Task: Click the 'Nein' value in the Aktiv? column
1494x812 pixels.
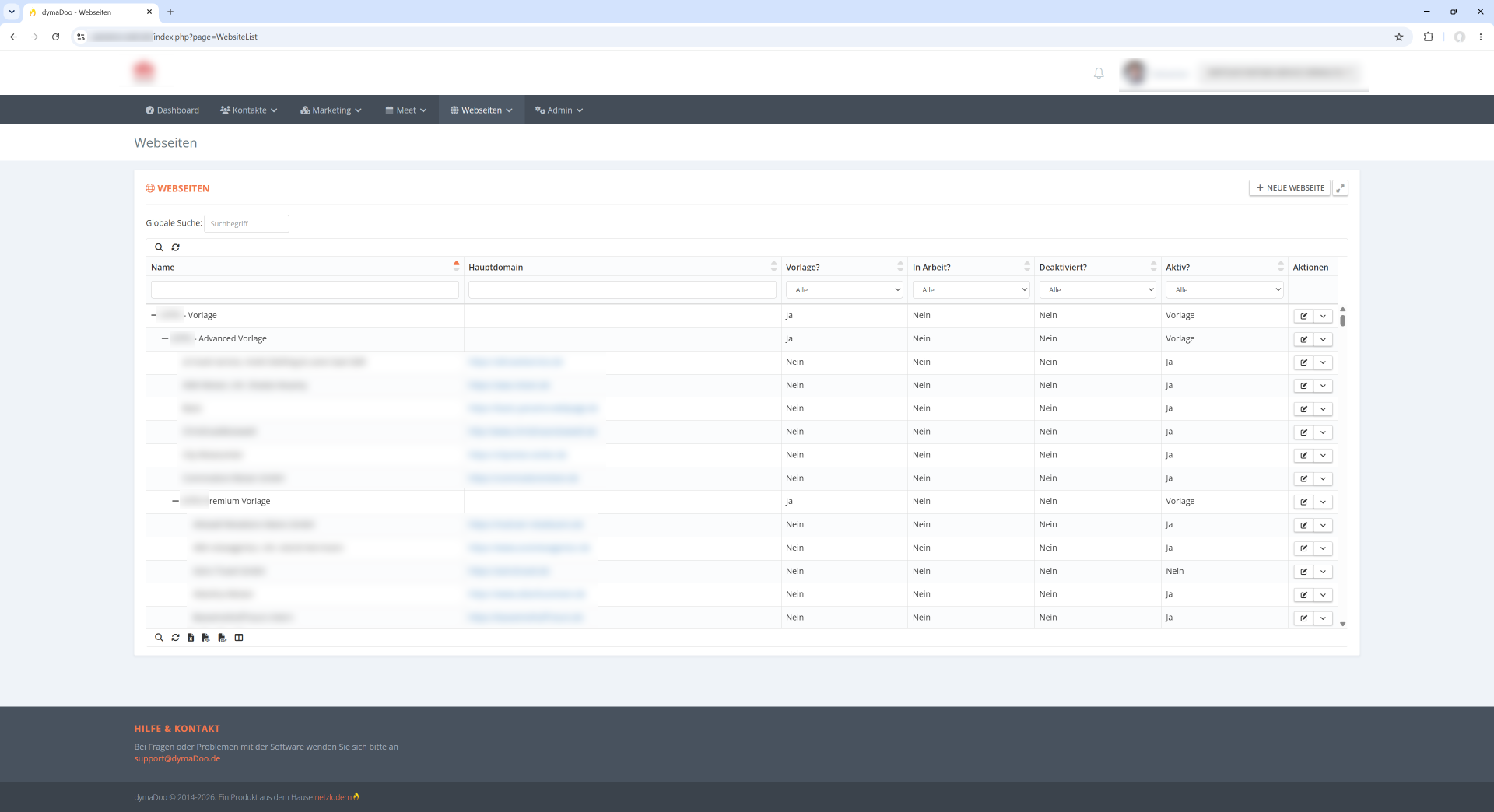Action: [1174, 572]
